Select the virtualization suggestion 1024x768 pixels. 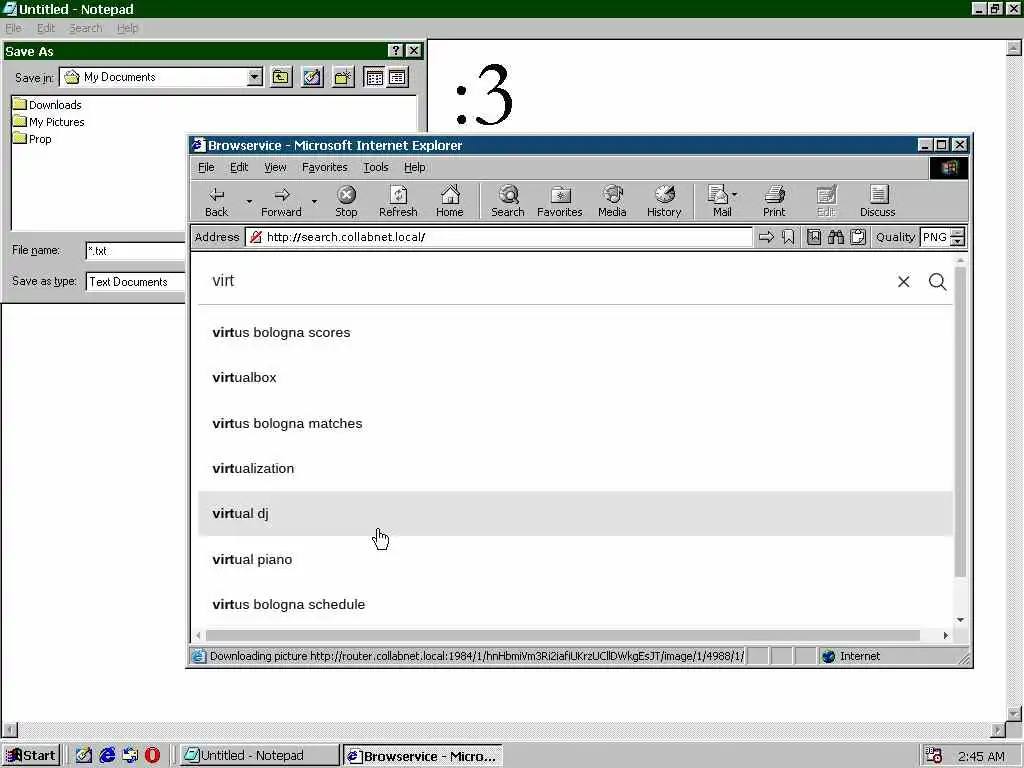pos(575,468)
